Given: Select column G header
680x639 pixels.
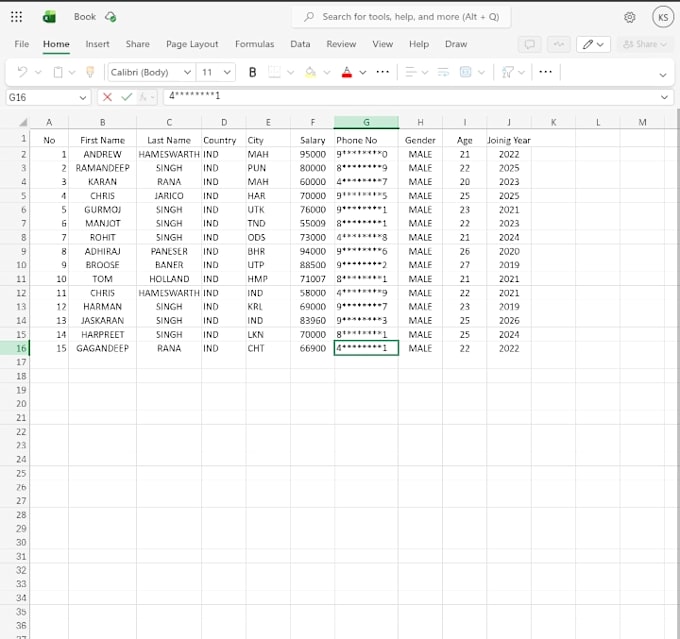Looking at the screenshot, I should tap(366, 122).
